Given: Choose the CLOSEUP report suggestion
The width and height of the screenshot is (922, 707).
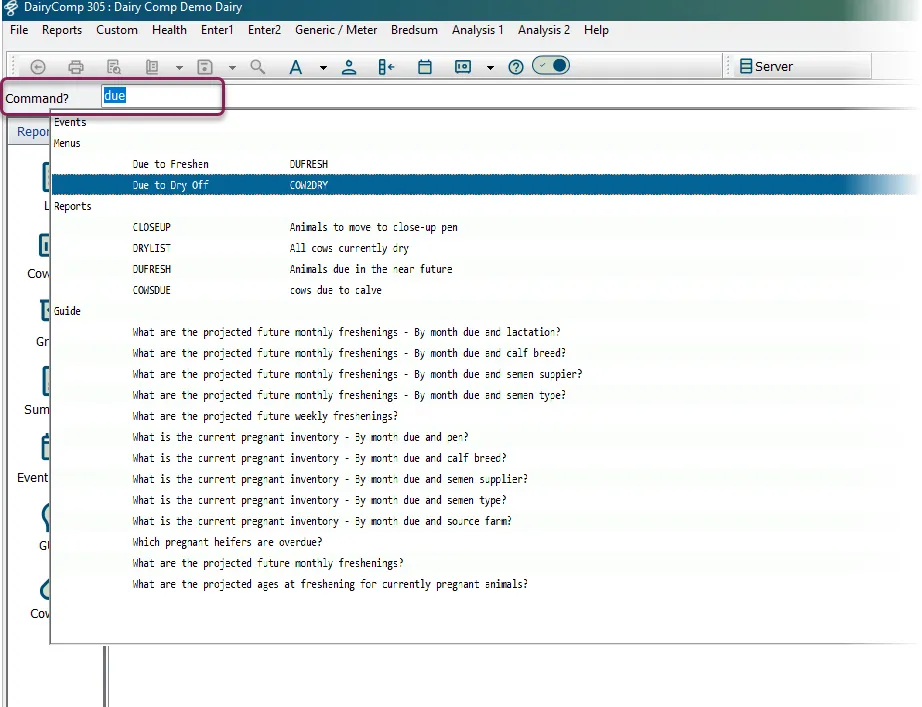Looking at the screenshot, I should pos(484,227).
